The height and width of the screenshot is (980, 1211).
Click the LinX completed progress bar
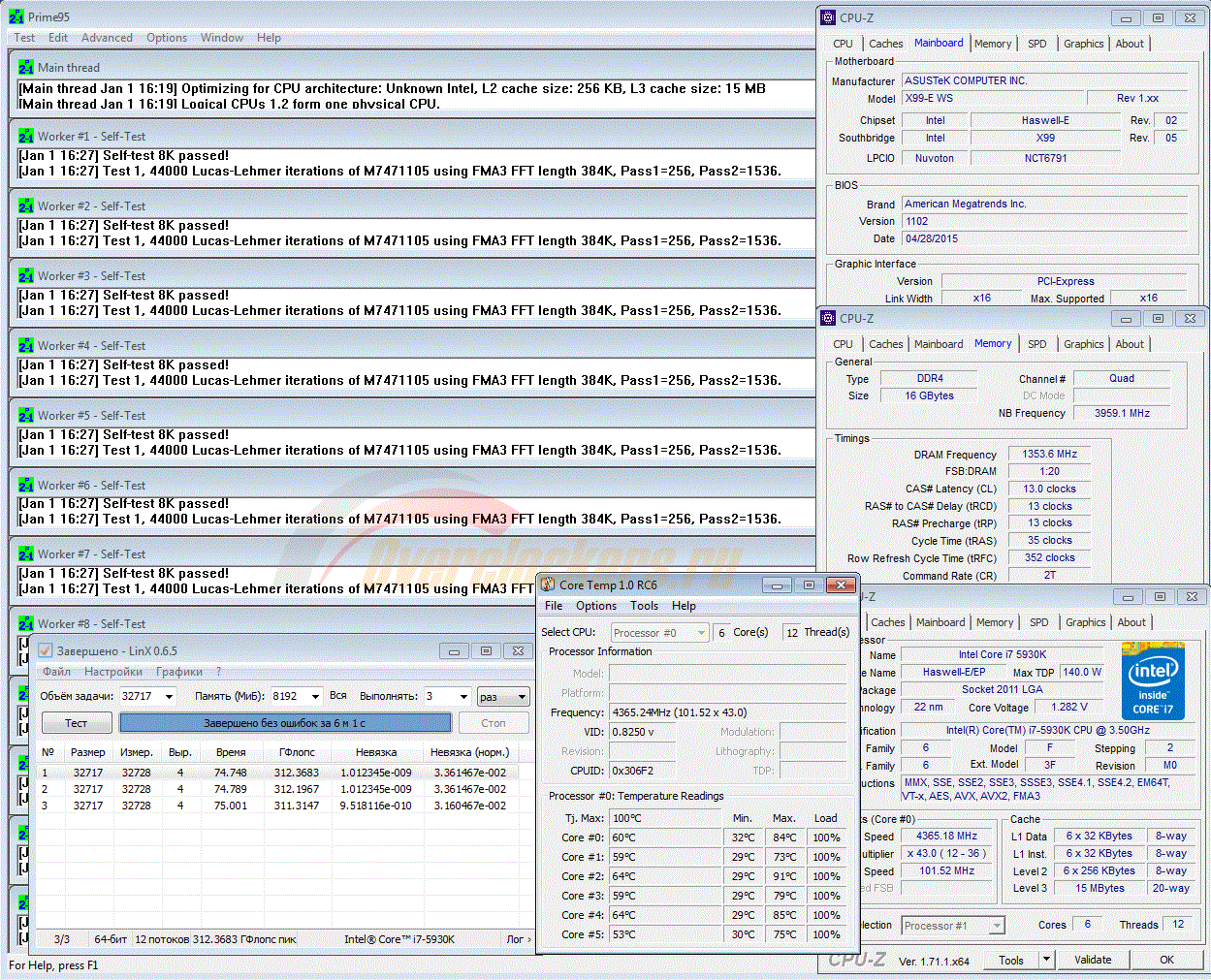coord(284,723)
